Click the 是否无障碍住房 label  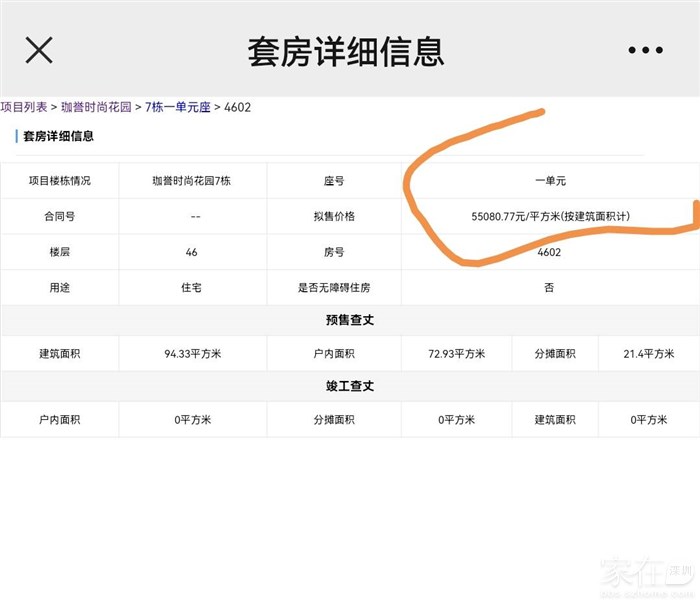pyautogui.click(x=334, y=287)
